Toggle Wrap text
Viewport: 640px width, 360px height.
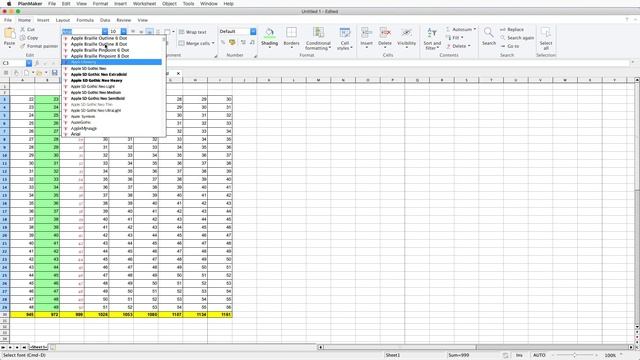[192, 32]
